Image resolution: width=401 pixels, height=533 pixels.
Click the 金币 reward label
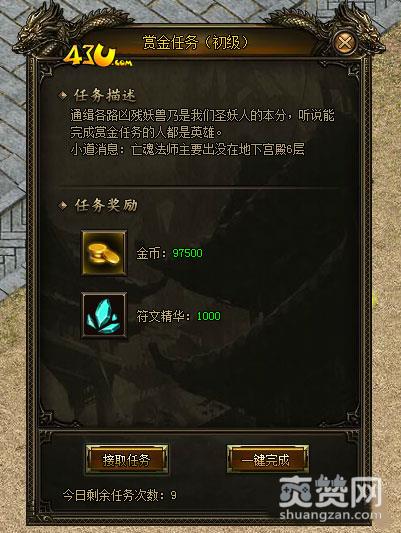151,253
